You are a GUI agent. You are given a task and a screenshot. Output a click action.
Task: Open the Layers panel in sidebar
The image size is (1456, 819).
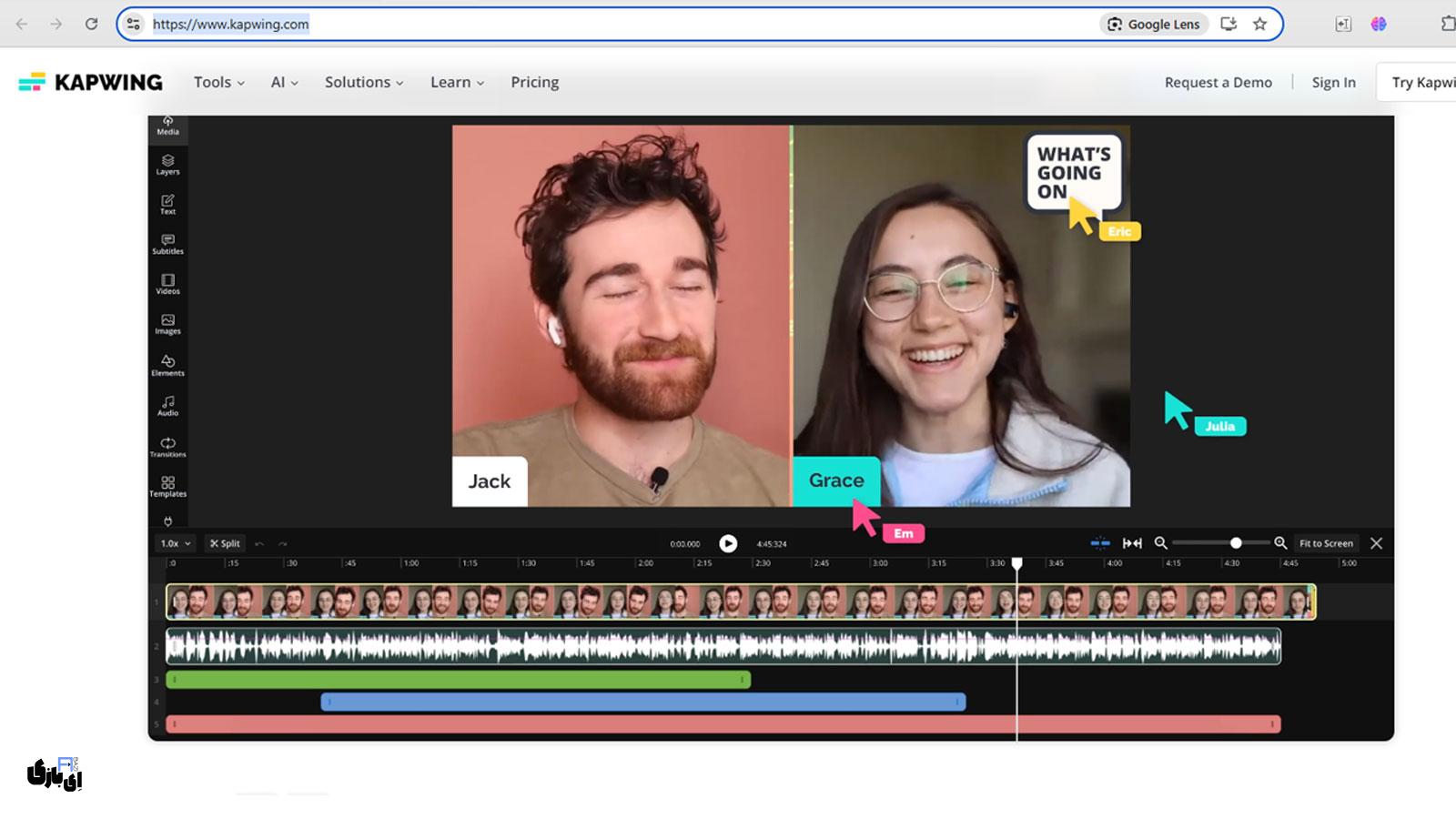click(x=167, y=165)
